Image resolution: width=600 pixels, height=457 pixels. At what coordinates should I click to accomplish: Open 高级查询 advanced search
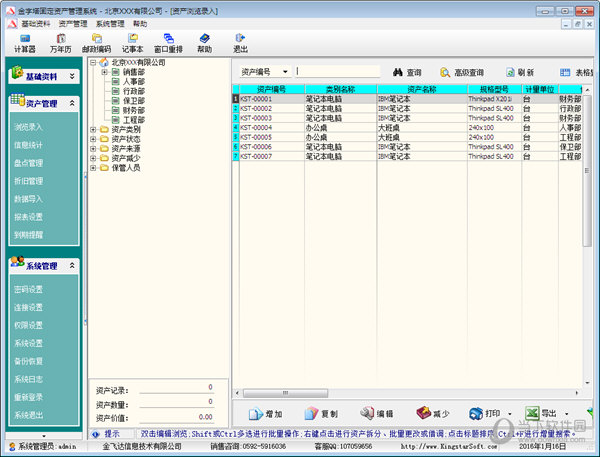(462, 72)
